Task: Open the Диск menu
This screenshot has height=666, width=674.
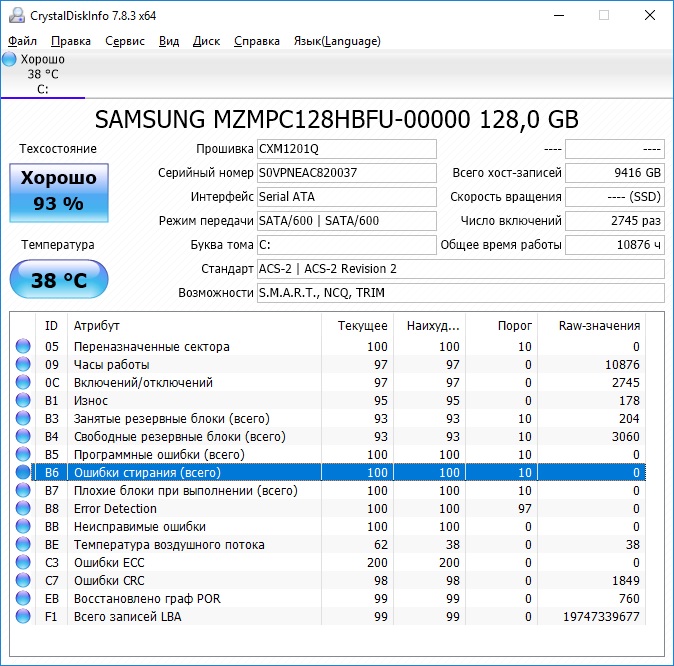Action: point(206,41)
